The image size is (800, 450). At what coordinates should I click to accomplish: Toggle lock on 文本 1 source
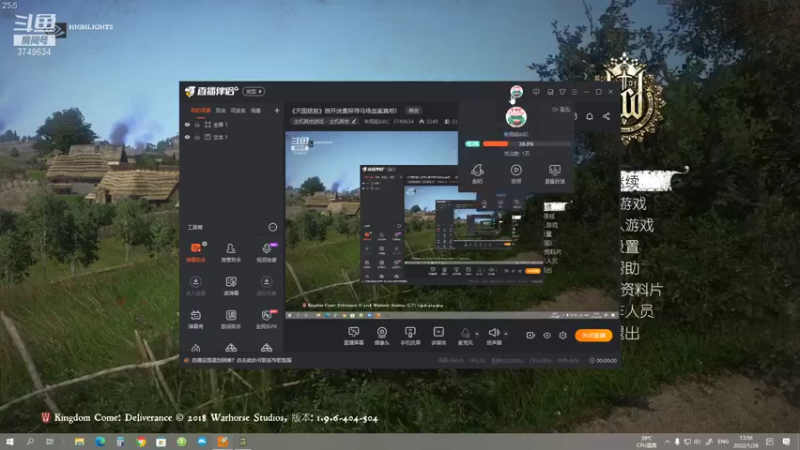(x=197, y=137)
